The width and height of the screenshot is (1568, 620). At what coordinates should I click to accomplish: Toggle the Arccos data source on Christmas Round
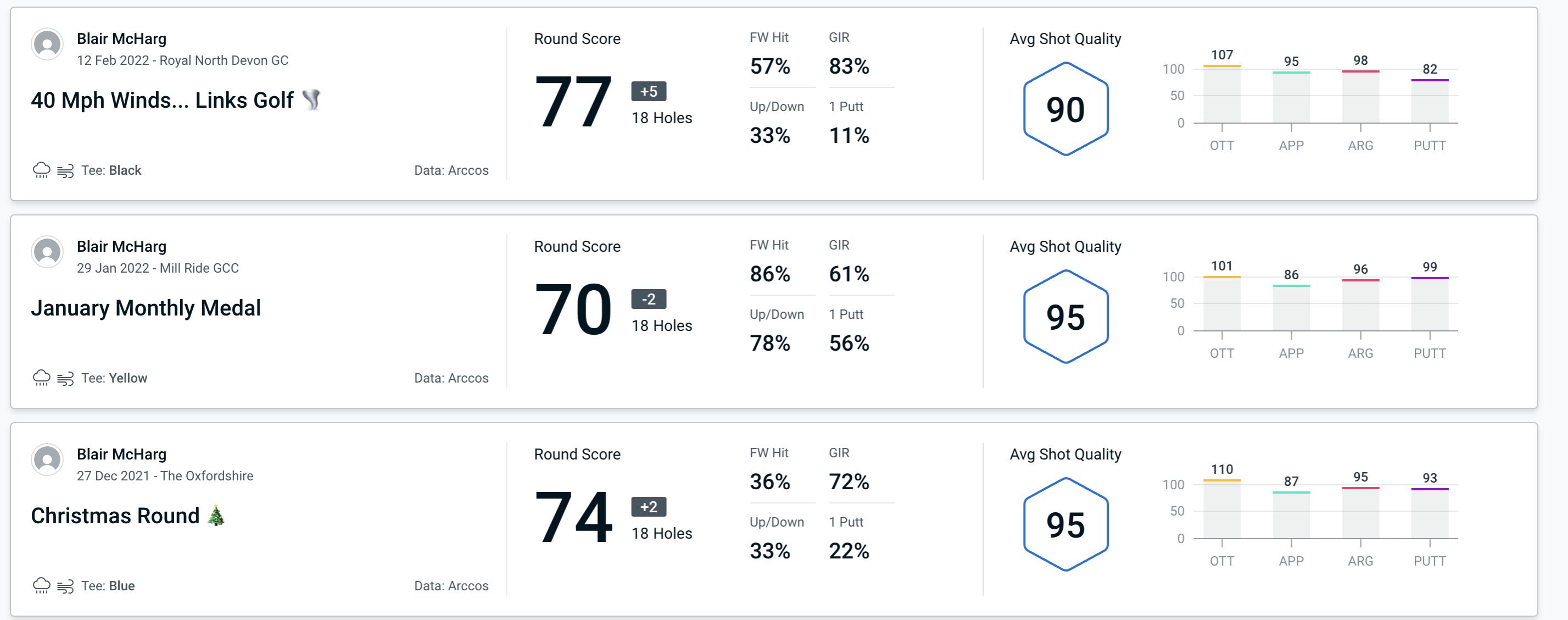point(450,586)
